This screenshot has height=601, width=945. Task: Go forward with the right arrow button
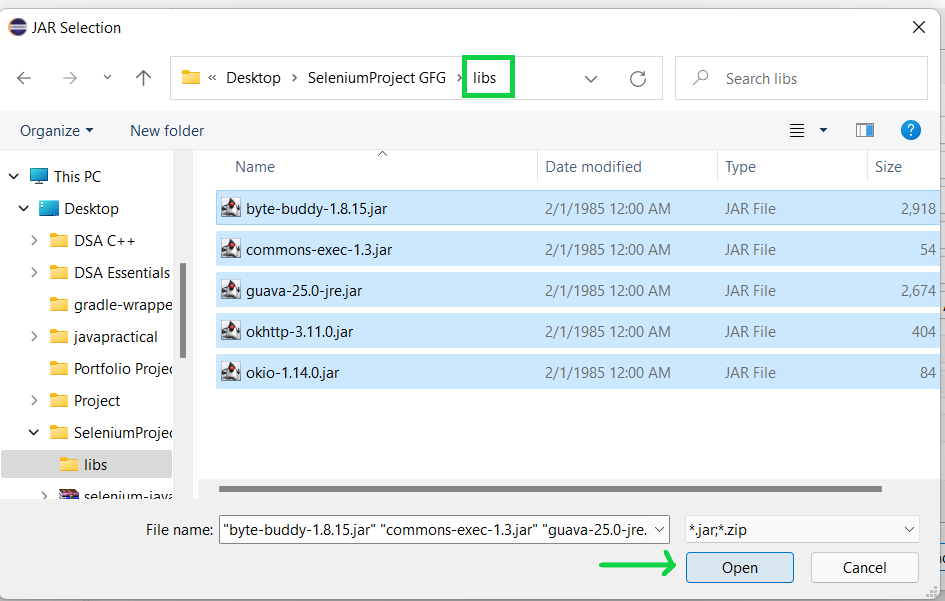(x=70, y=78)
